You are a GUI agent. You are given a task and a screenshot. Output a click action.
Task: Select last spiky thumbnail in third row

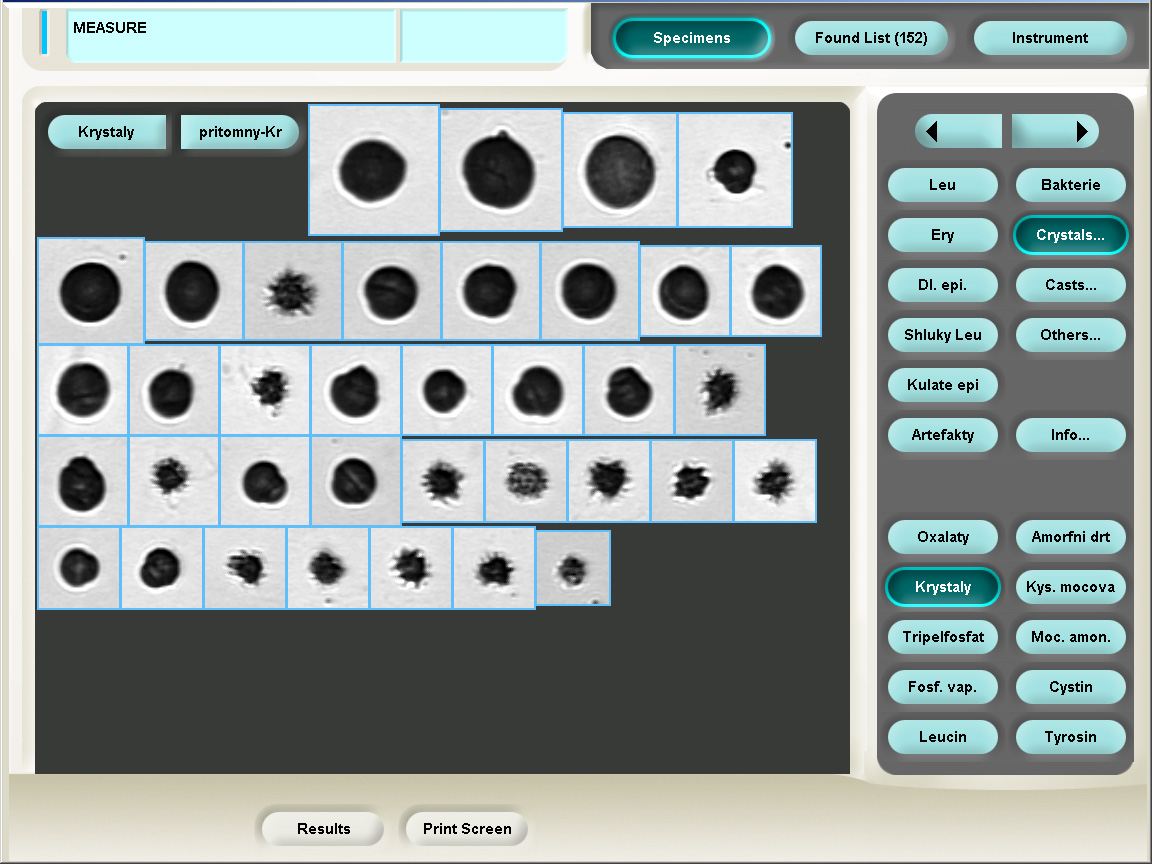(x=720, y=390)
